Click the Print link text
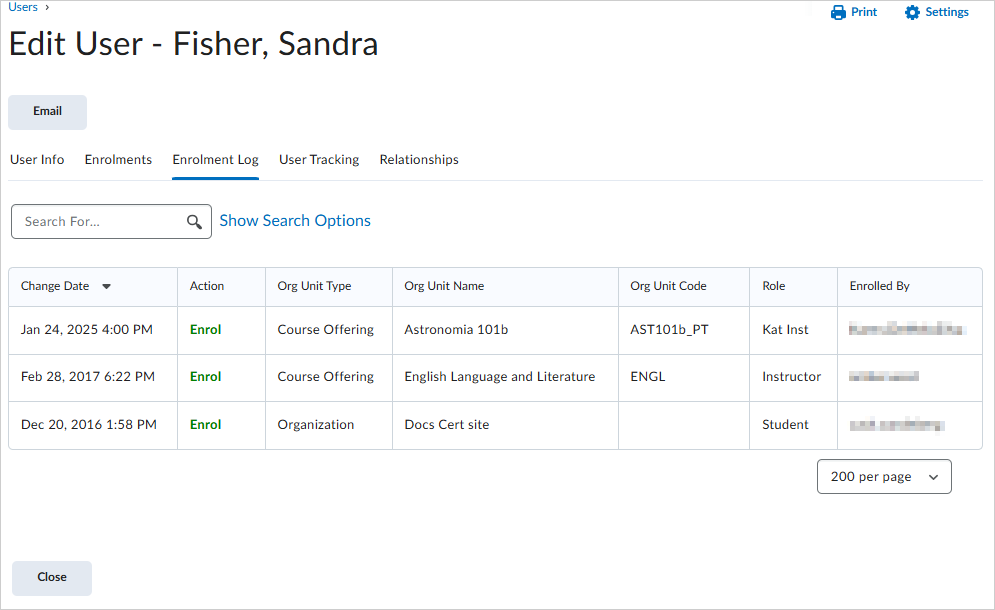The image size is (995, 610). pyautogui.click(x=864, y=12)
